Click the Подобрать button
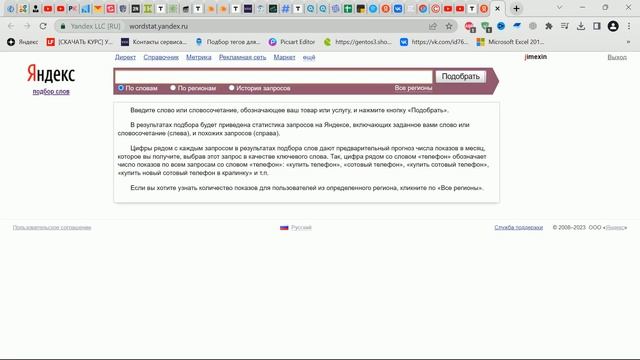 460,76
